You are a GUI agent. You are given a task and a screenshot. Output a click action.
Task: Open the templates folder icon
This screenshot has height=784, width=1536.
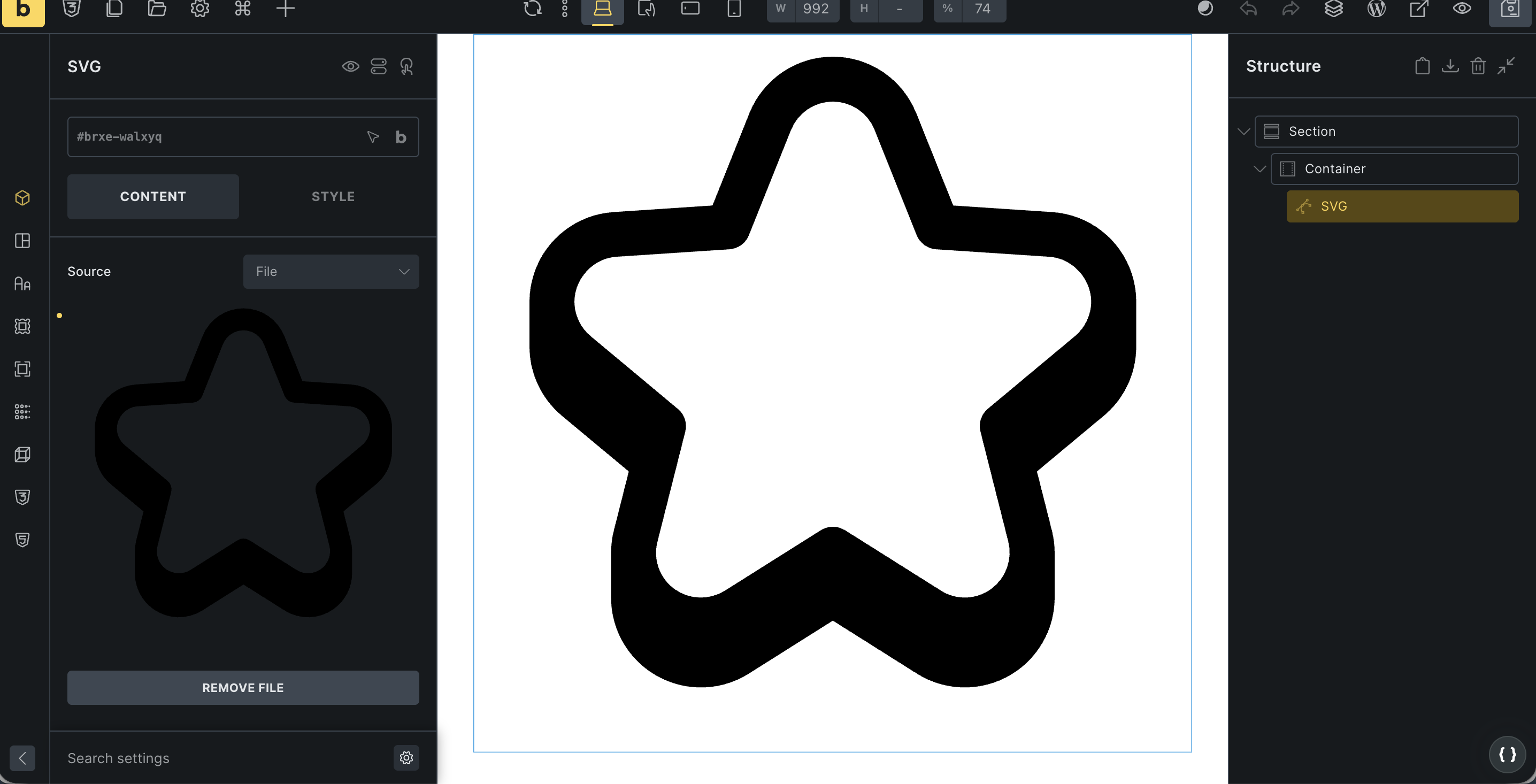[157, 9]
